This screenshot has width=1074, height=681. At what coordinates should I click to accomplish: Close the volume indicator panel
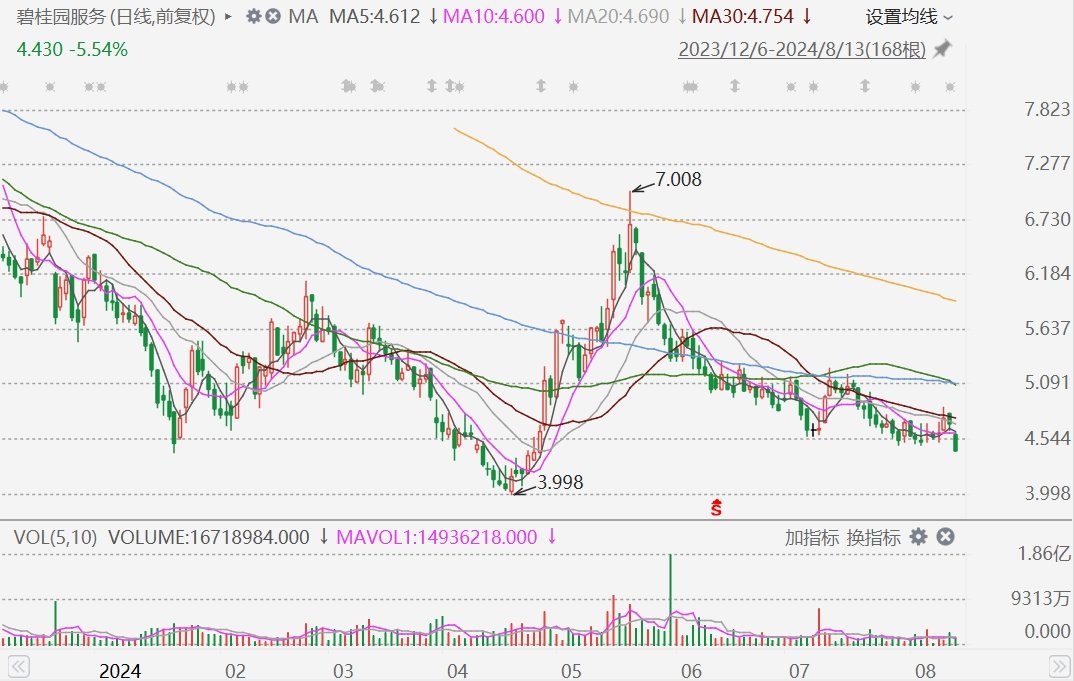point(945,536)
